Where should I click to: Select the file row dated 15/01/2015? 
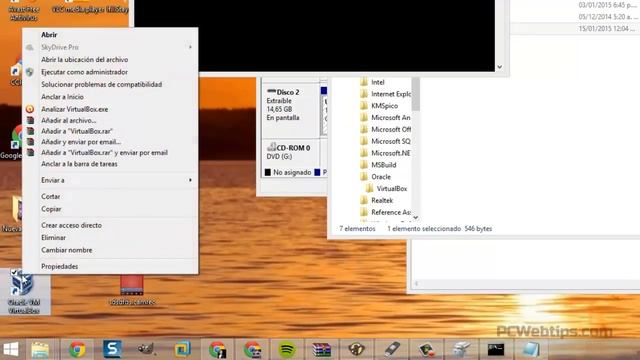(575, 29)
